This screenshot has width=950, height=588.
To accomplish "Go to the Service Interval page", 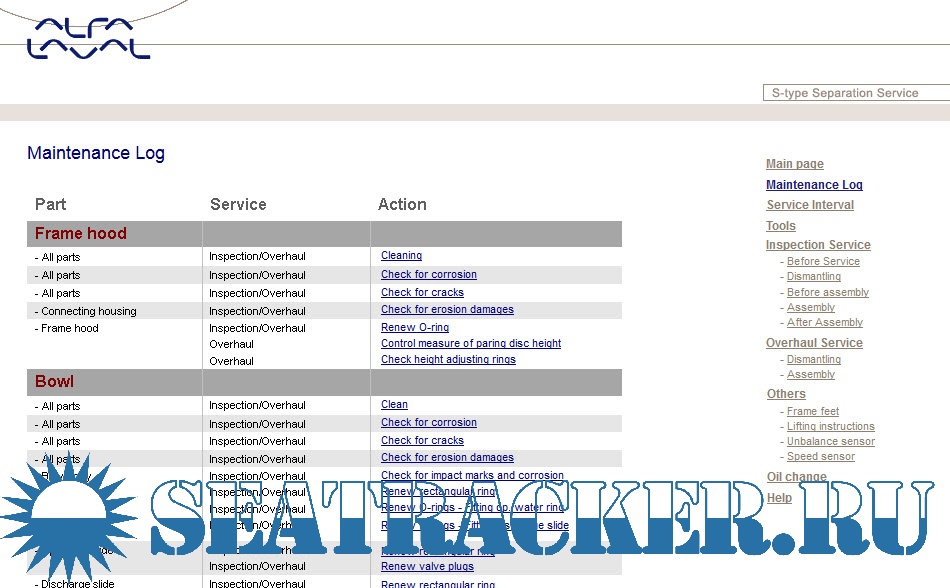I will (x=809, y=205).
